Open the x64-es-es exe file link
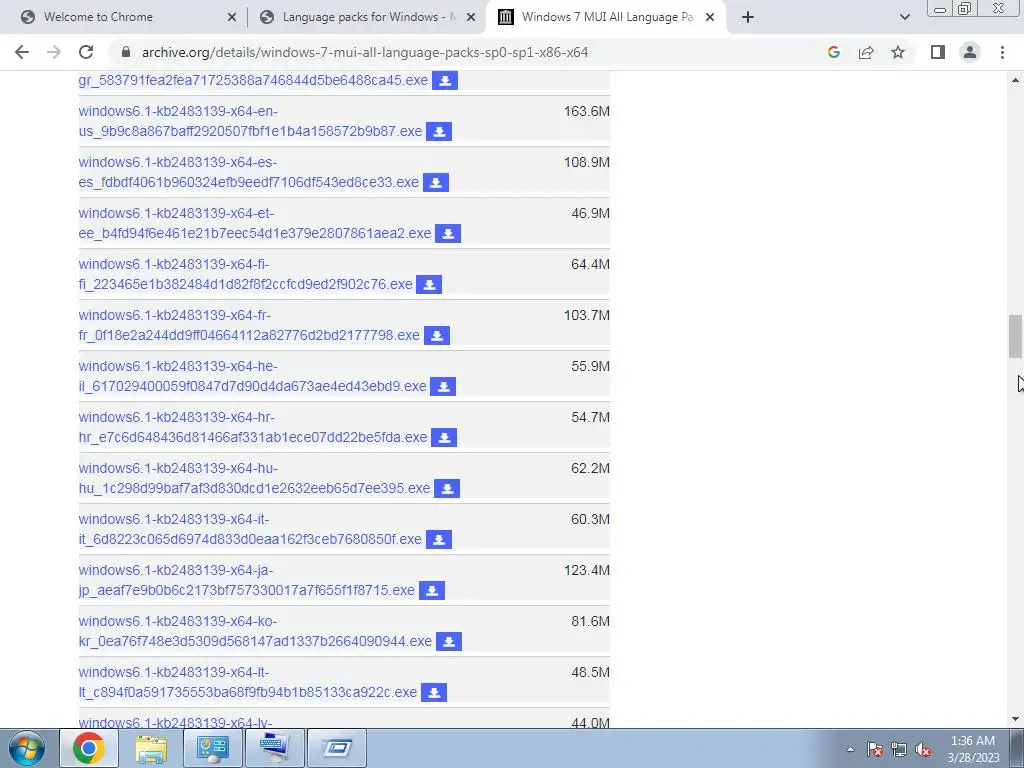 248,172
